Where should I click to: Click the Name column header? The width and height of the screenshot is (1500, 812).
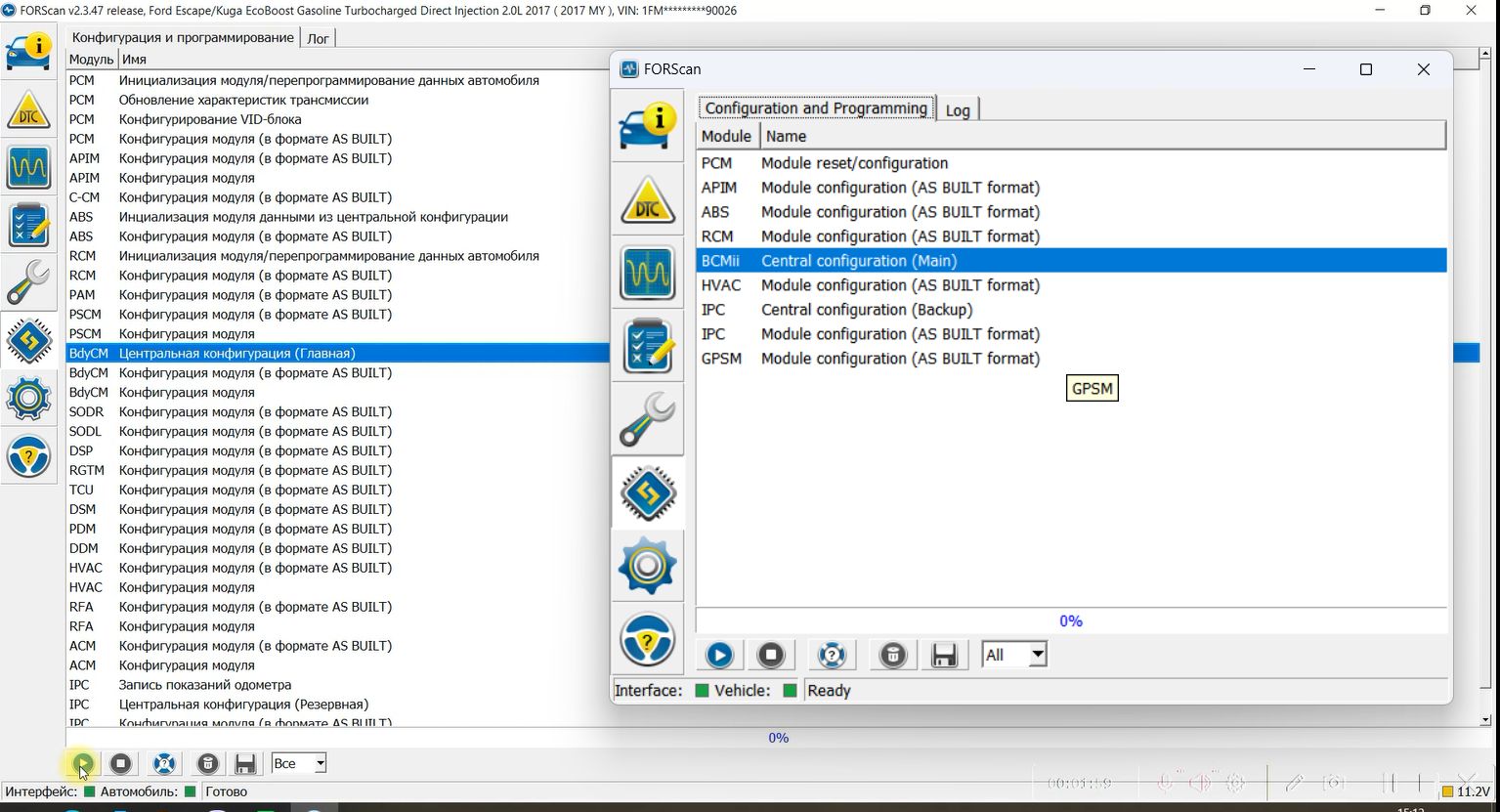1102,136
